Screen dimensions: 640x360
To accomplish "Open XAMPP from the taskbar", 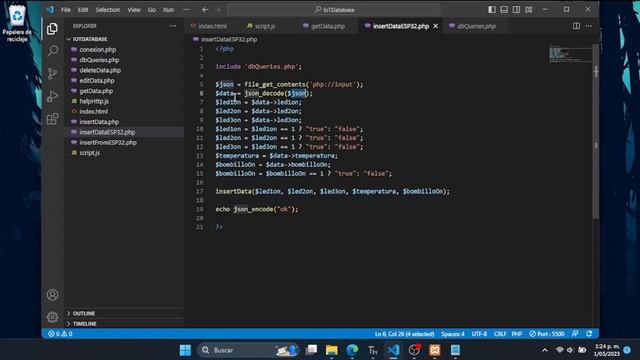I will [x=435, y=350].
